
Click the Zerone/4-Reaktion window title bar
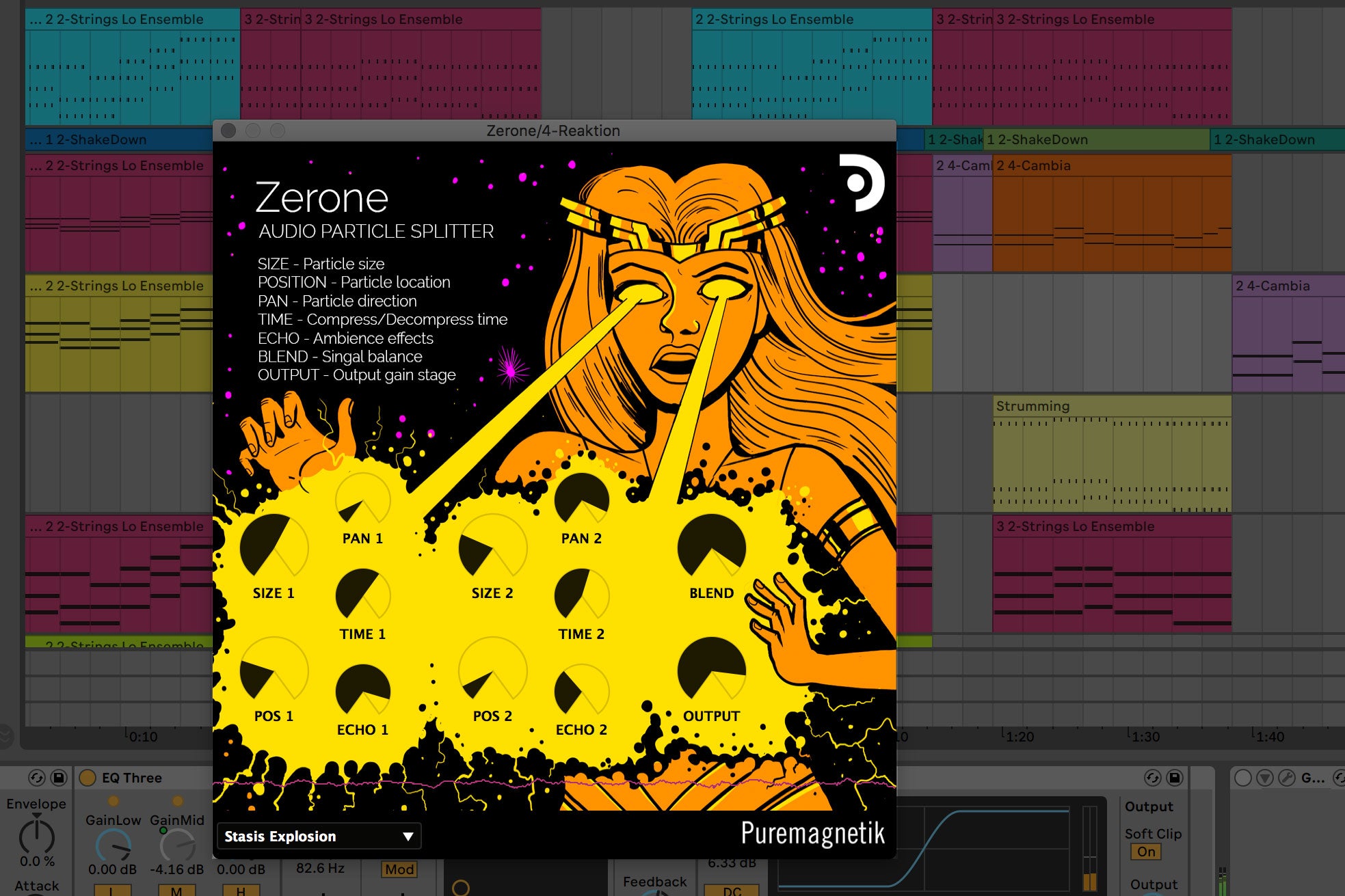[x=554, y=131]
